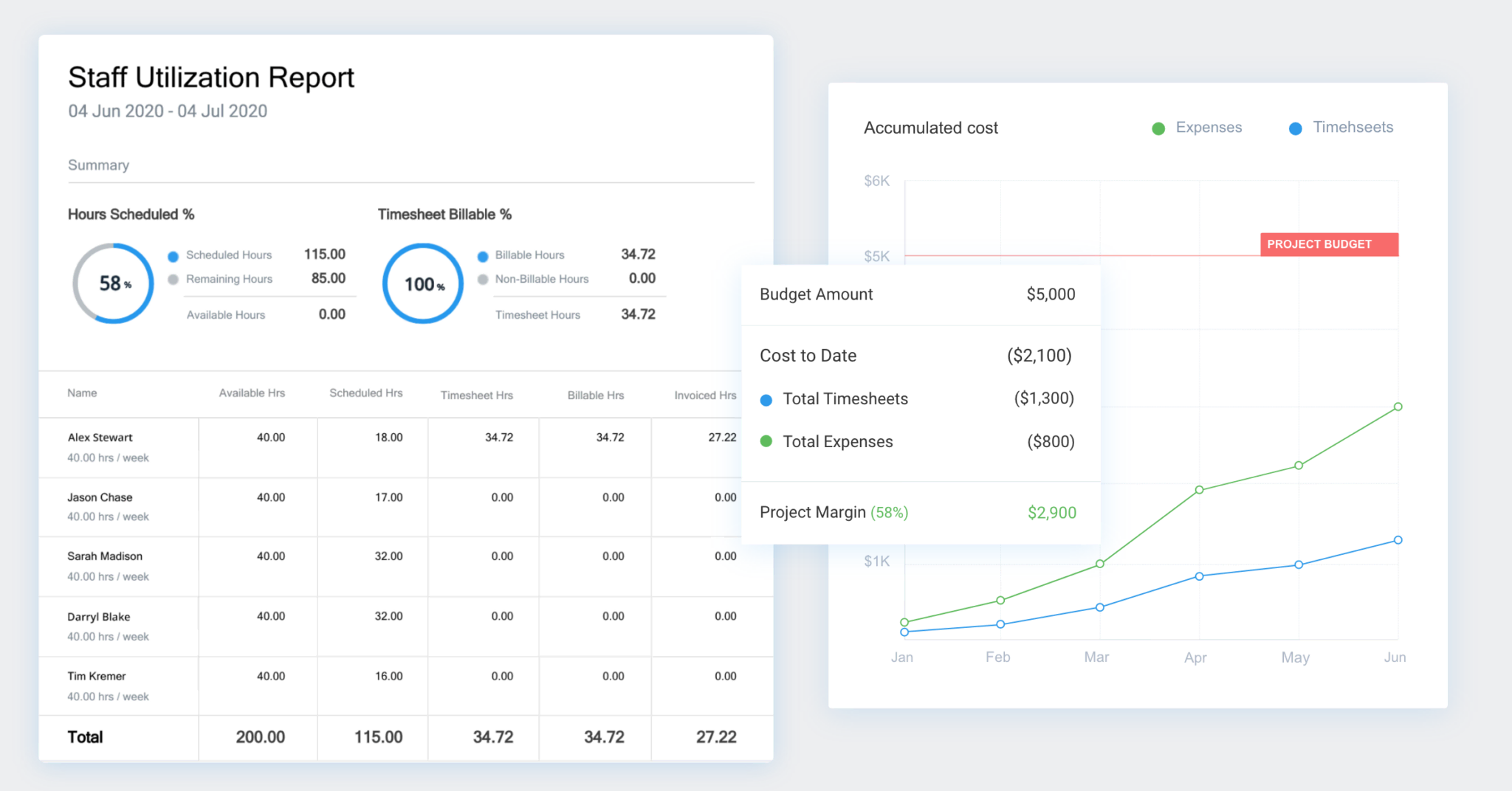The height and width of the screenshot is (791, 1512).
Task: Click the Jun data point on Expenses line
Action: click(x=1398, y=407)
